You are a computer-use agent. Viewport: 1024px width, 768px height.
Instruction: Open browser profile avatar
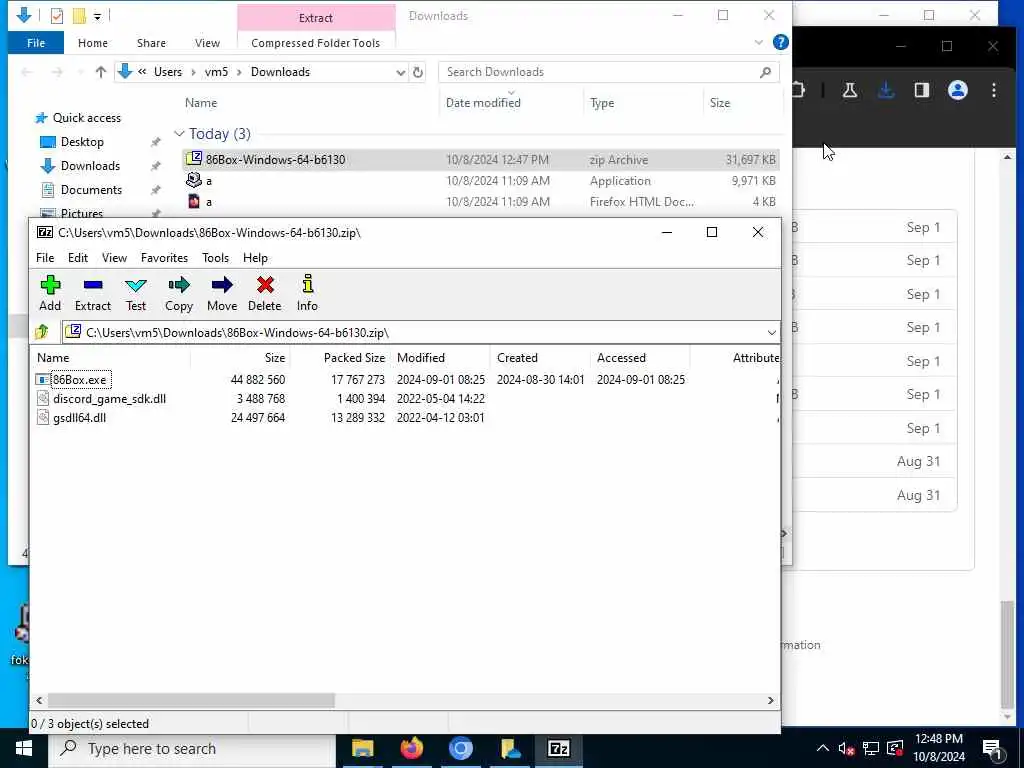(957, 90)
